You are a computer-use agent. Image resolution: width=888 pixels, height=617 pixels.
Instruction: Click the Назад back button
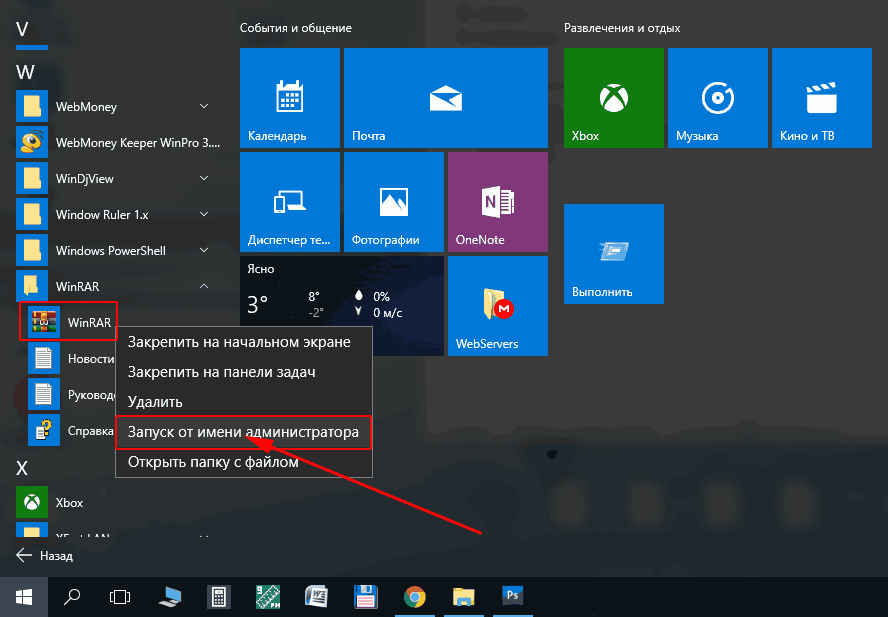44,556
